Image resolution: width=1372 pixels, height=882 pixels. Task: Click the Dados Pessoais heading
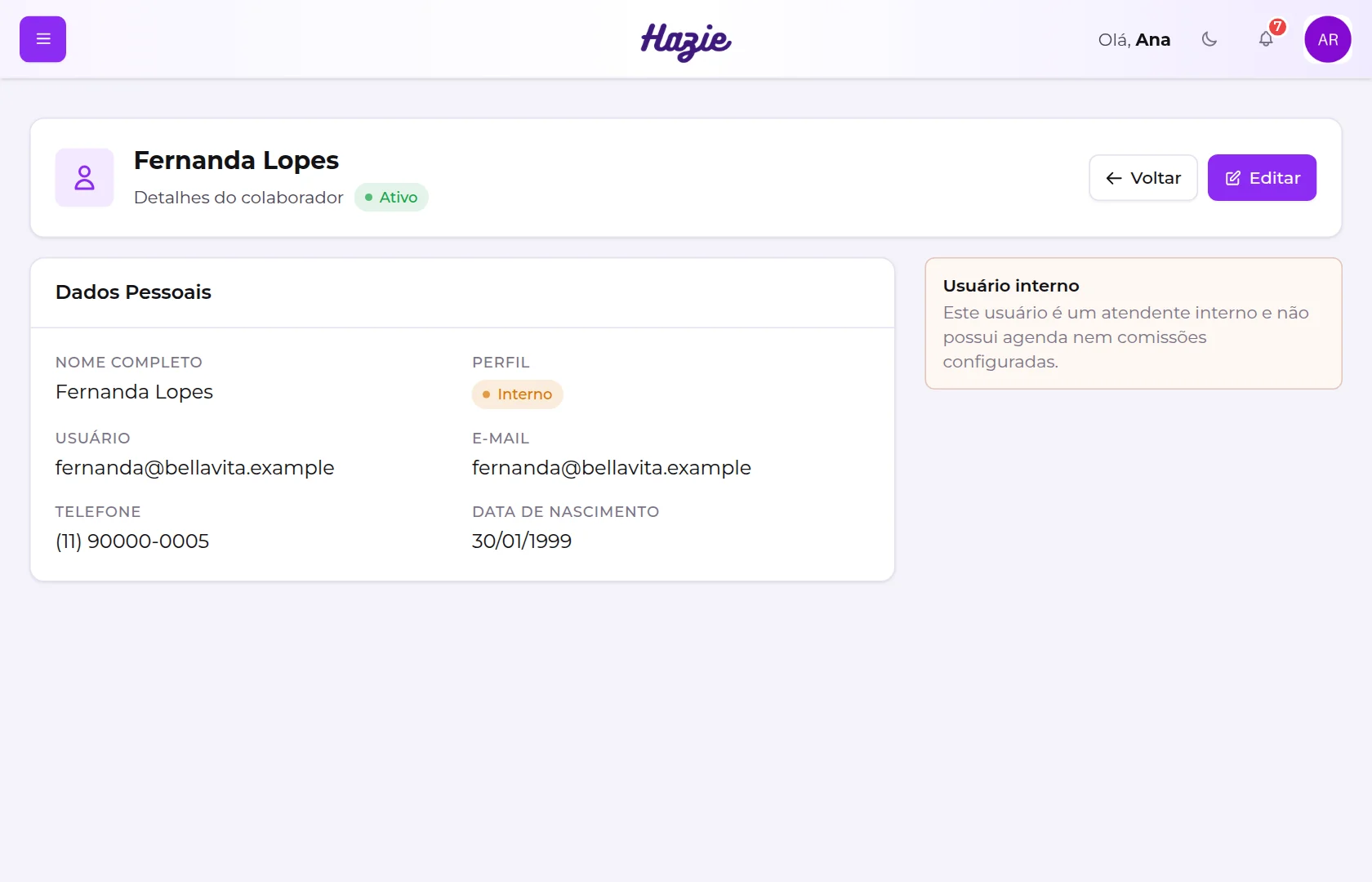point(133,292)
